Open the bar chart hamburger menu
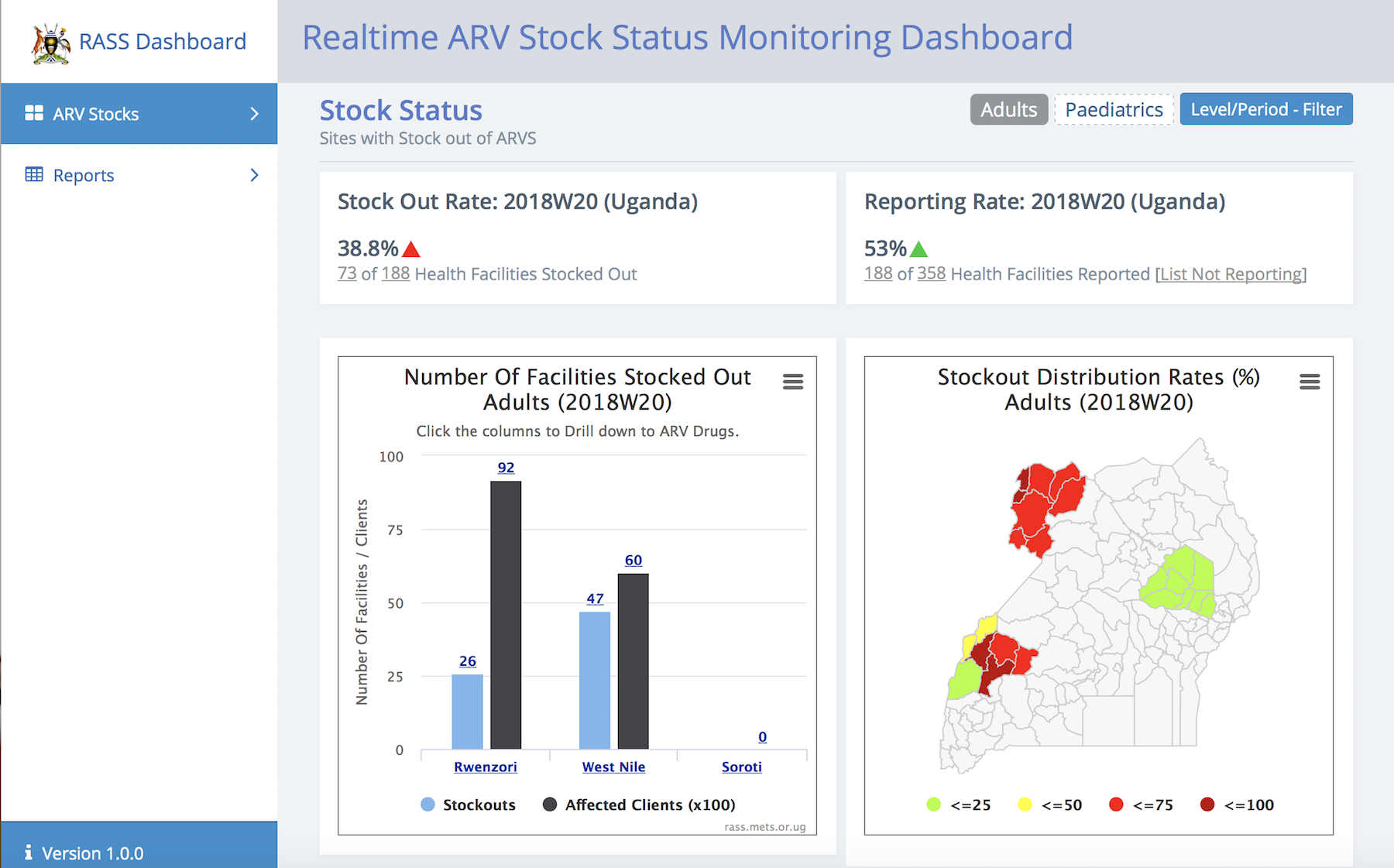Screen dimensions: 1394x868 pos(792,382)
